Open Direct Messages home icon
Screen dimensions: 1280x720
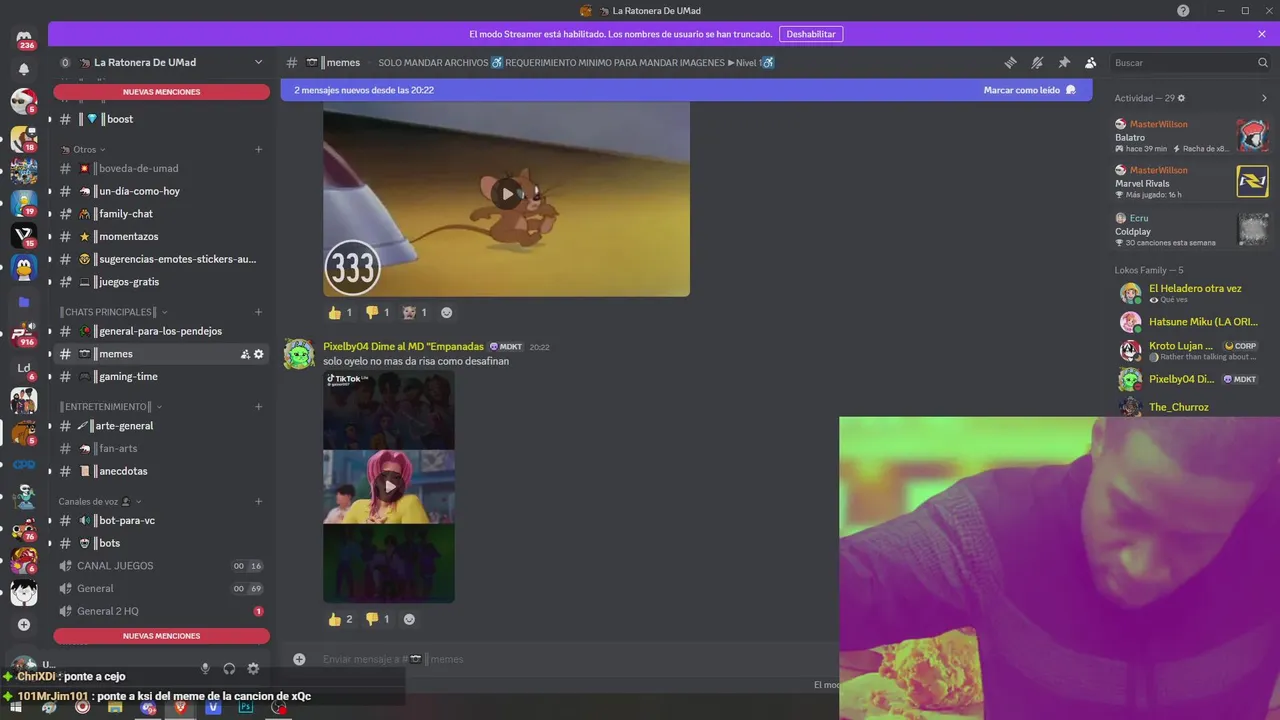pos(24,41)
